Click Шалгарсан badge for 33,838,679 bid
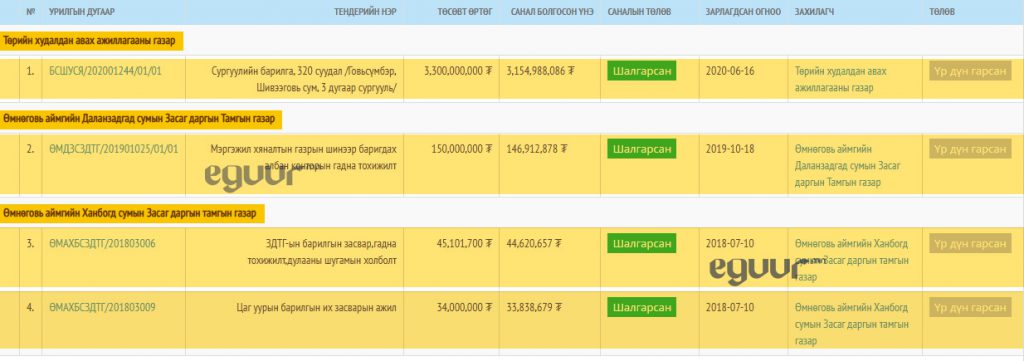1024x361 pixels. [641, 307]
